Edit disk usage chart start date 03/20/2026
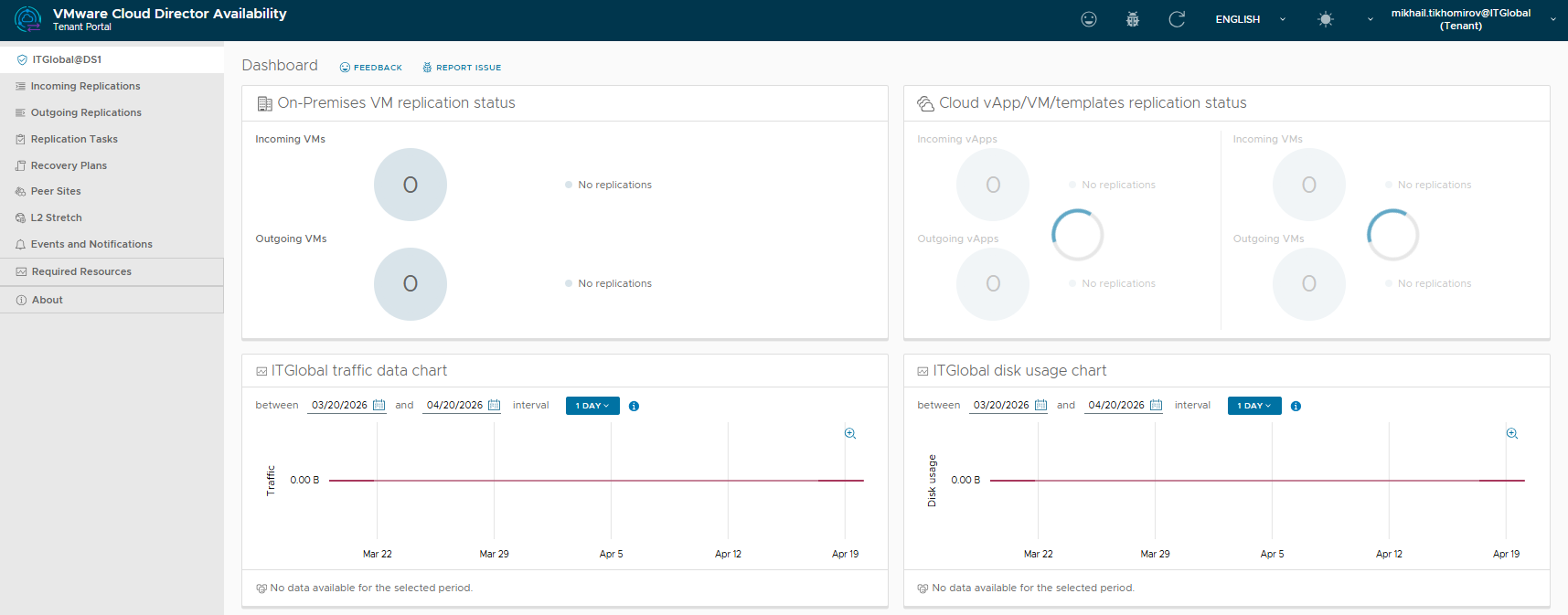Screen dimensions: 1568x615 coord(1001,405)
